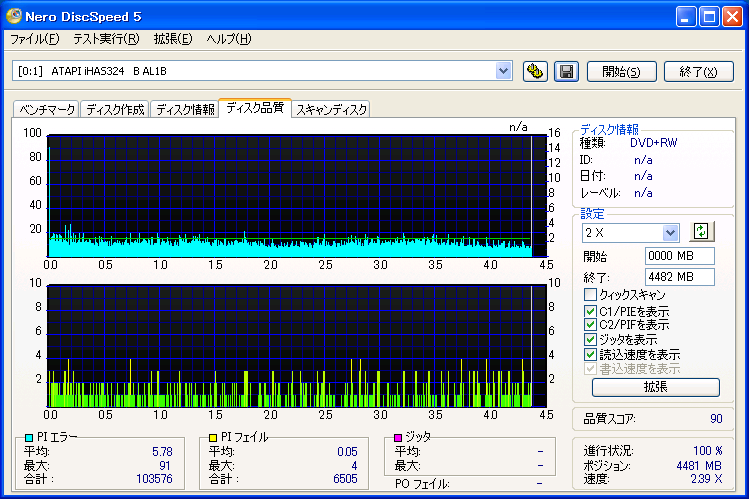Click the PI エラー maximum value 91
Screen dimensions: 749x499
click(x=165, y=466)
